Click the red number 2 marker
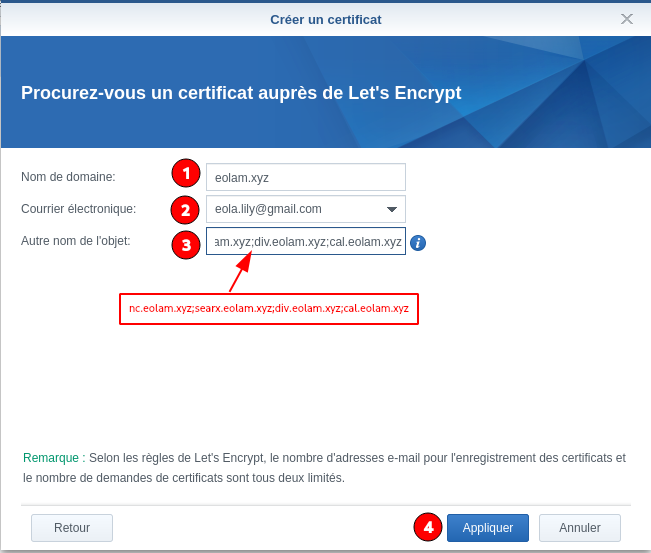651x553 pixels. (186, 210)
